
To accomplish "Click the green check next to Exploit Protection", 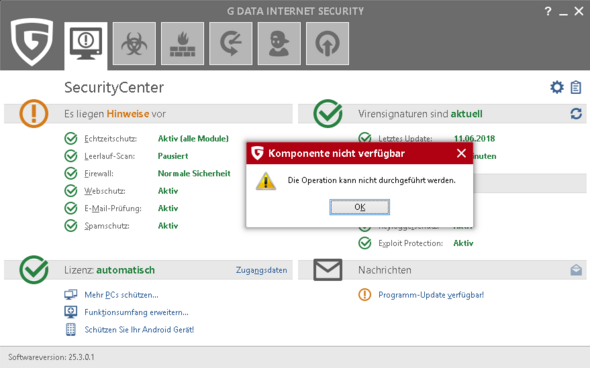I will 365,243.
